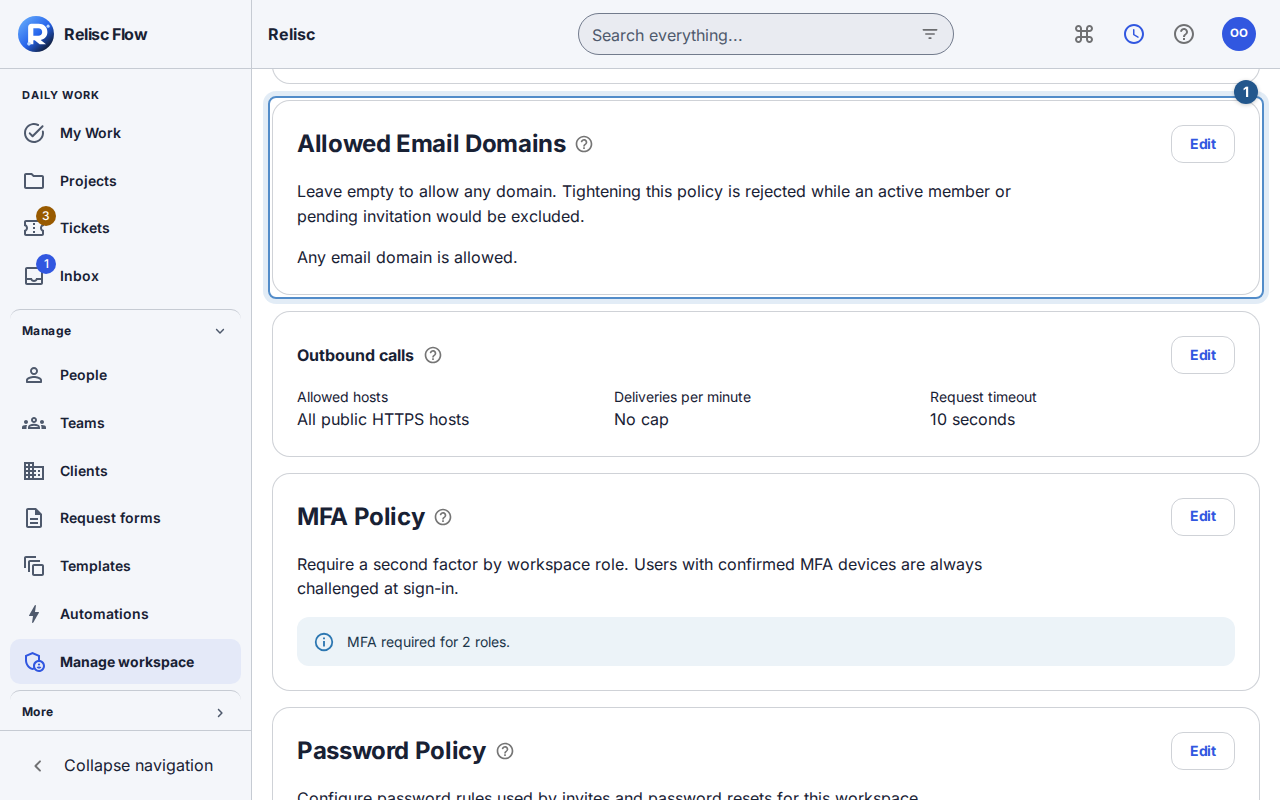Go to Teams

pos(125,423)
